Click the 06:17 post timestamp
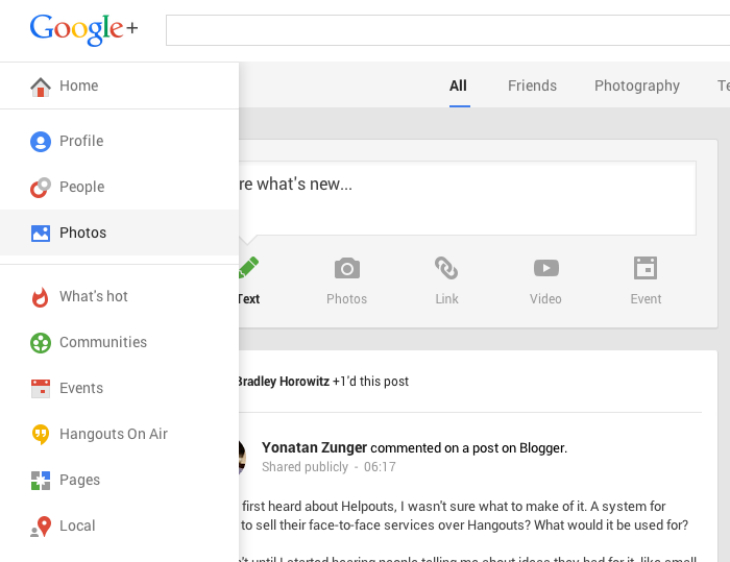Image resolution: width=730 pixels, height=562 pixels. click(x=380, y=467)
